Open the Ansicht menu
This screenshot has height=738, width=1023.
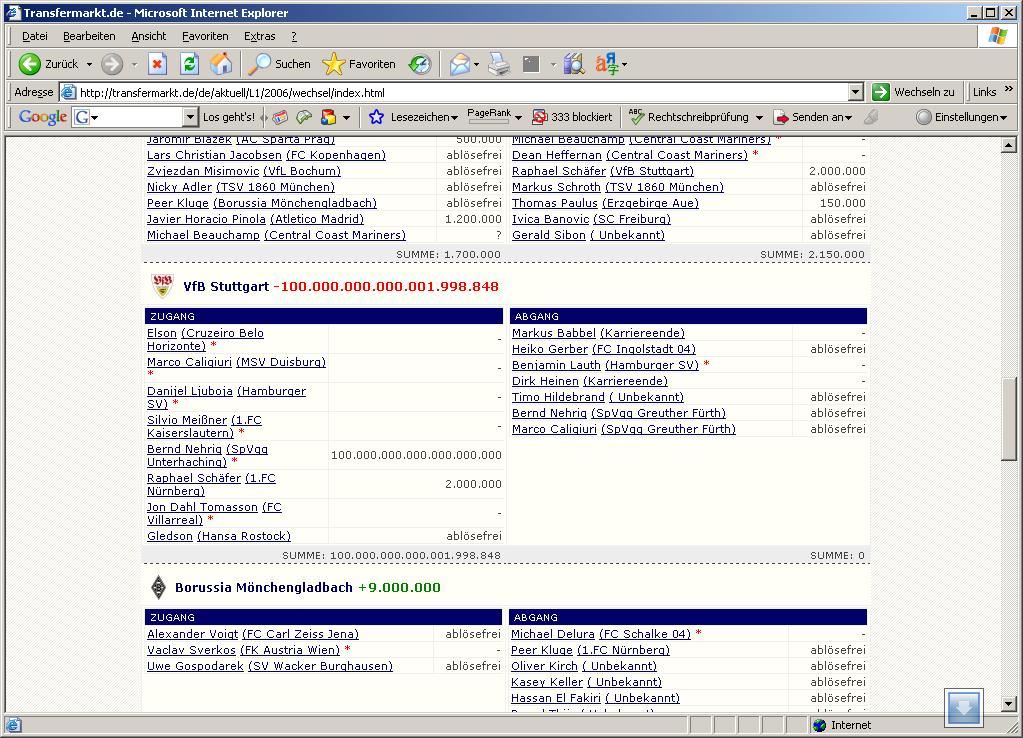pos(149,36)
